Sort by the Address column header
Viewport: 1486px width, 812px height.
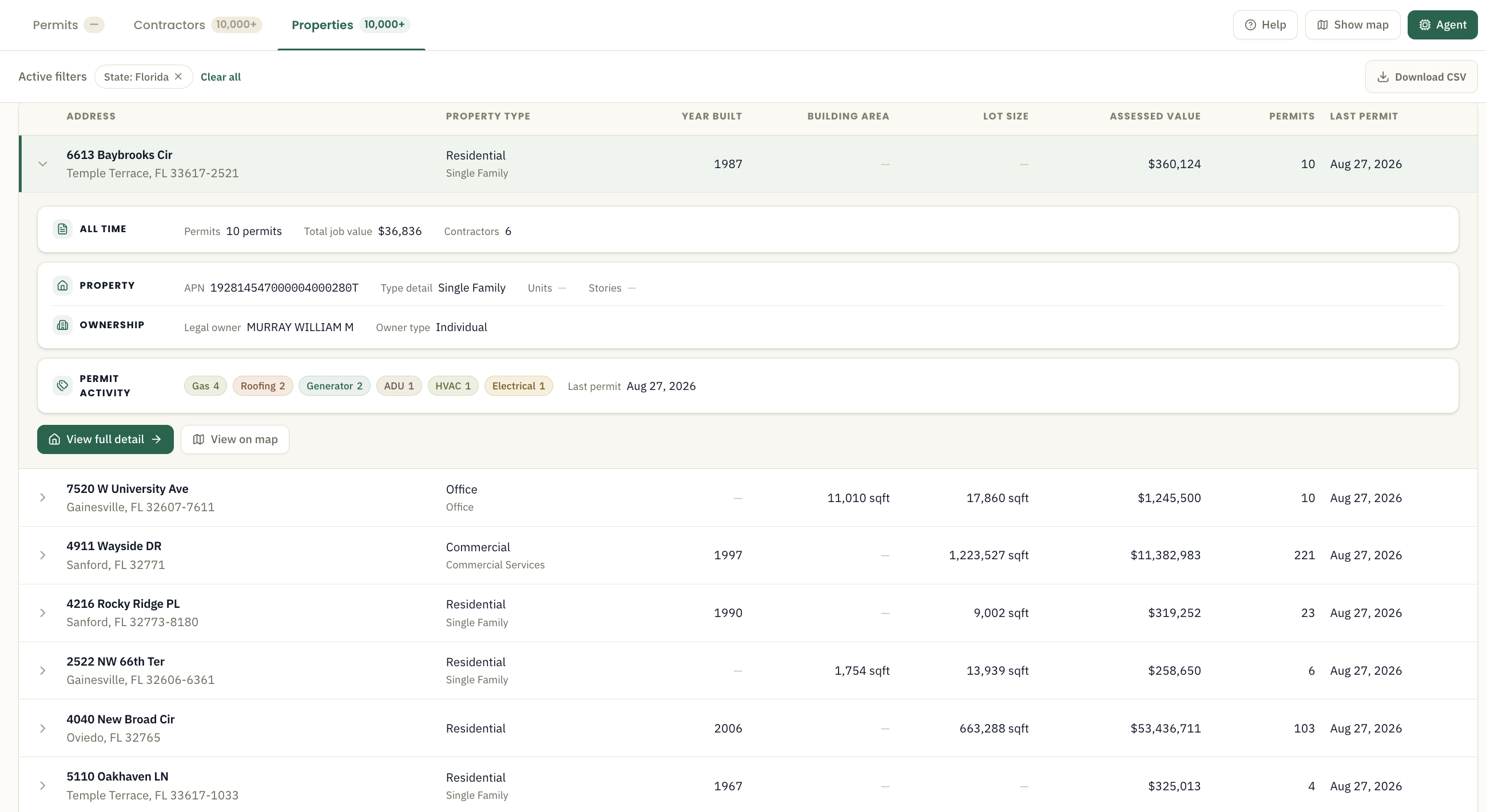[x=91, y=116]
